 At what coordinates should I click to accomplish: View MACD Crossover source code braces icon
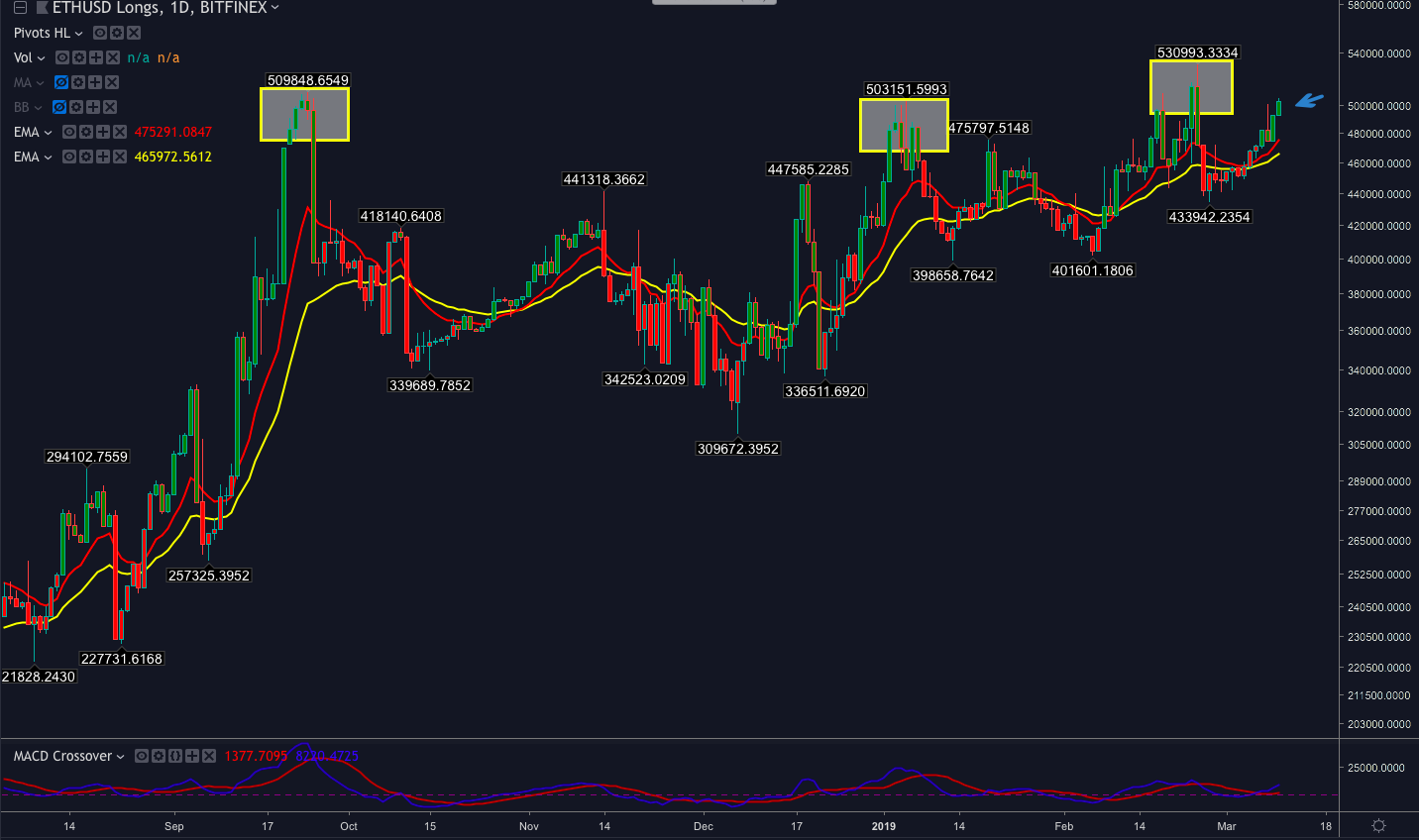175,756
